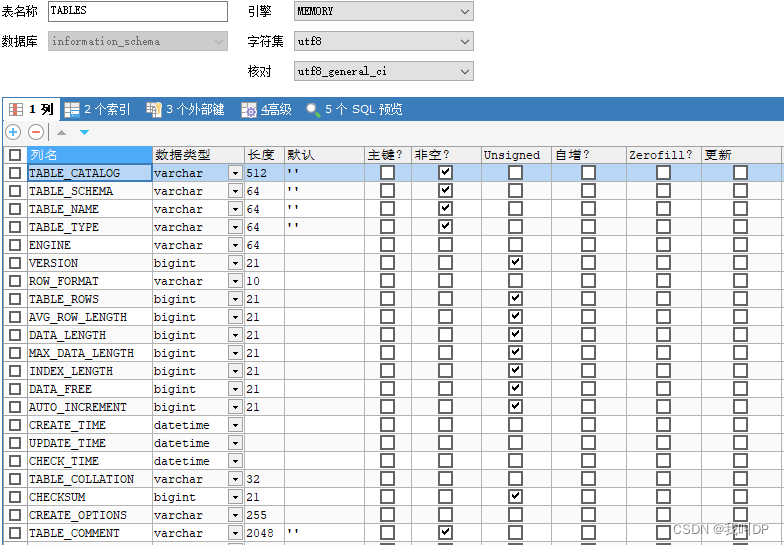Viewport: 784px width, 545px height.
Task: Toggle the select-all checkbox in header
Action: [15, 155]
